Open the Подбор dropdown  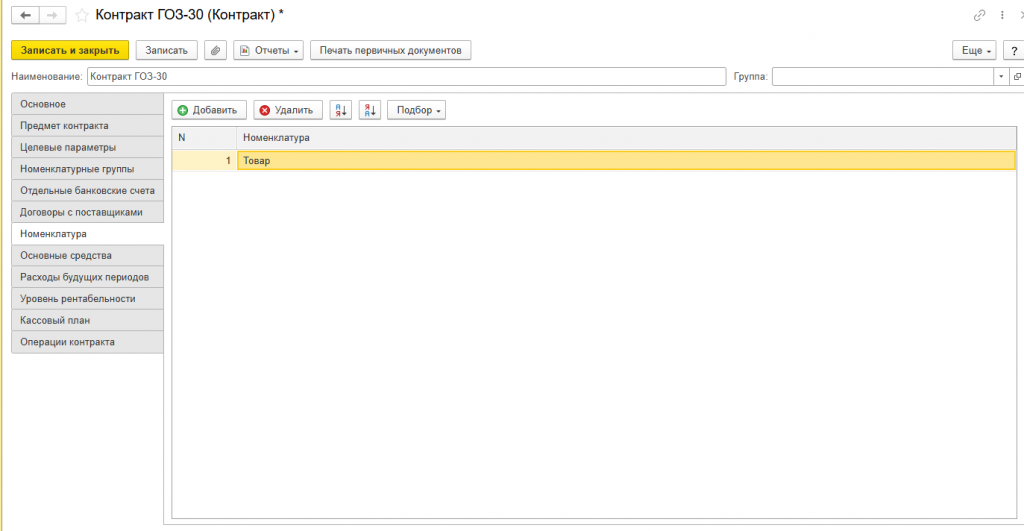(417, 110)
